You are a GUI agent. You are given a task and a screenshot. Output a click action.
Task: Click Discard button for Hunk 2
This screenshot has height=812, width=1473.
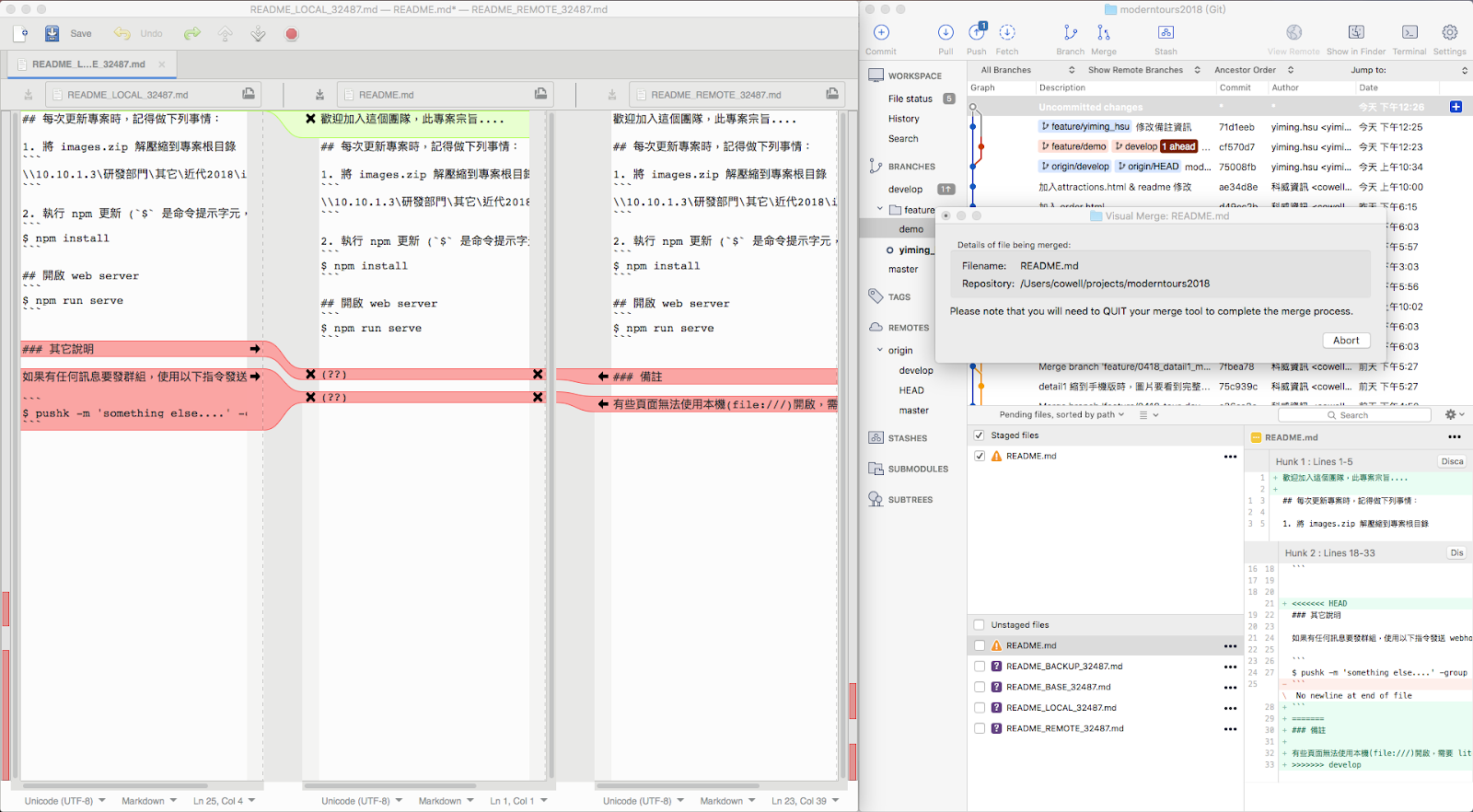pyautogui.click(x=1456, y=552)
